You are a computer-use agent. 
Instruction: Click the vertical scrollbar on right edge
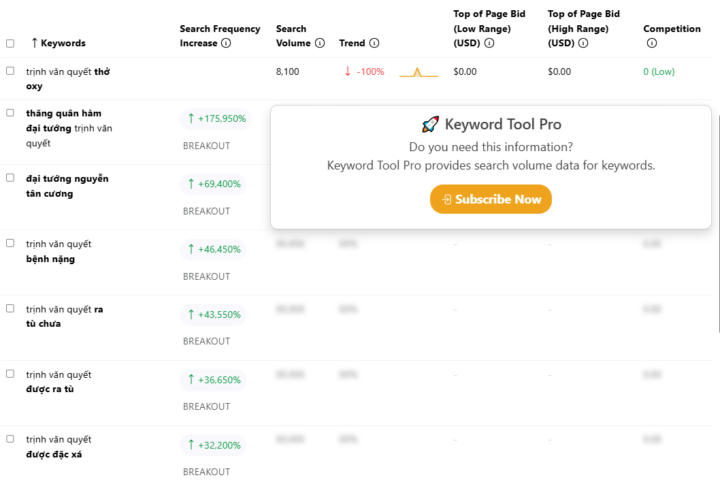(718, 223)
